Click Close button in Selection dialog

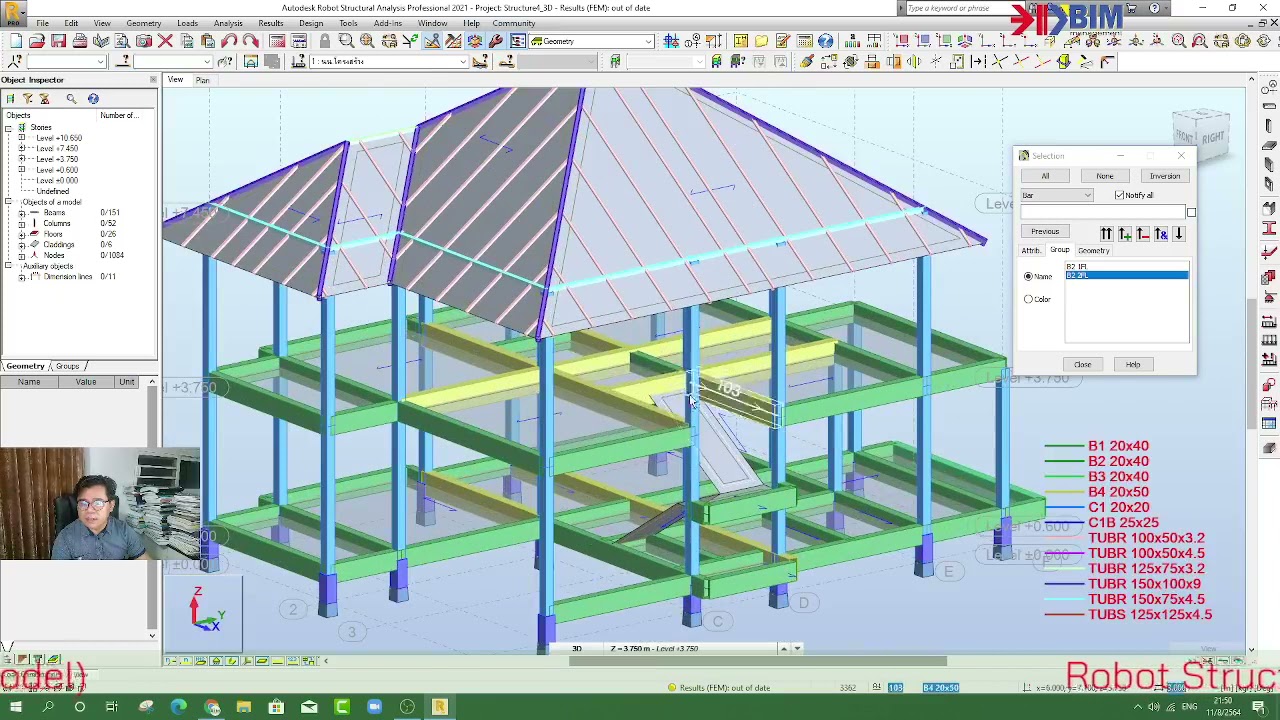1083,364
